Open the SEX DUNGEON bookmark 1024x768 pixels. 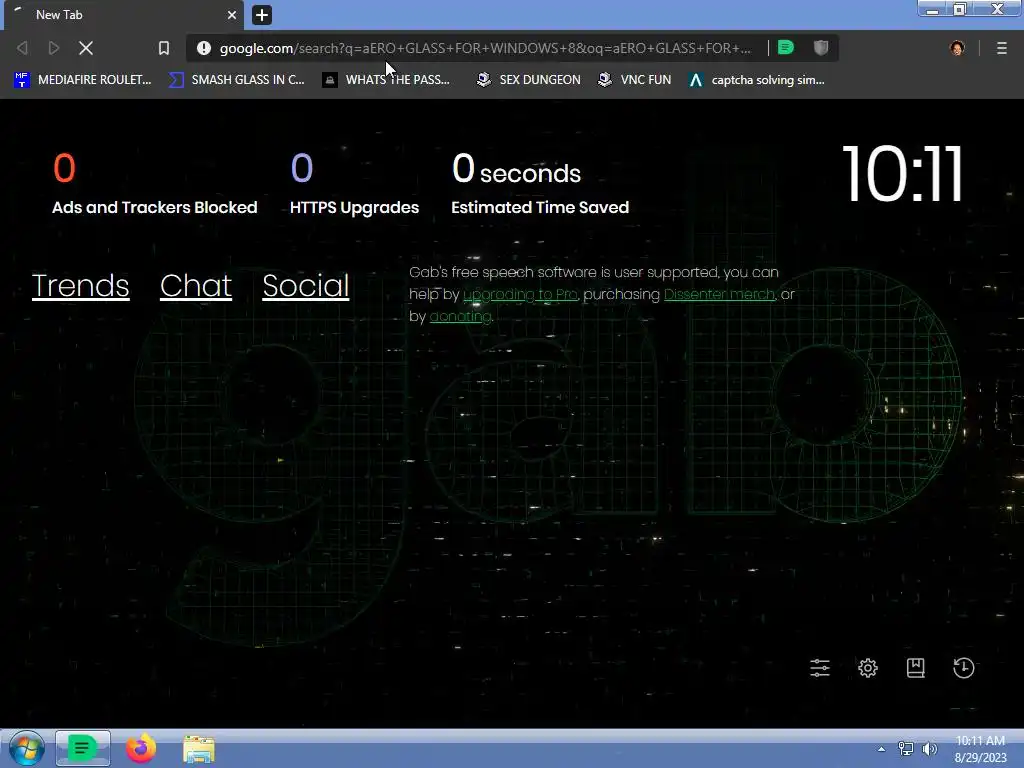[x=528, y=80]
